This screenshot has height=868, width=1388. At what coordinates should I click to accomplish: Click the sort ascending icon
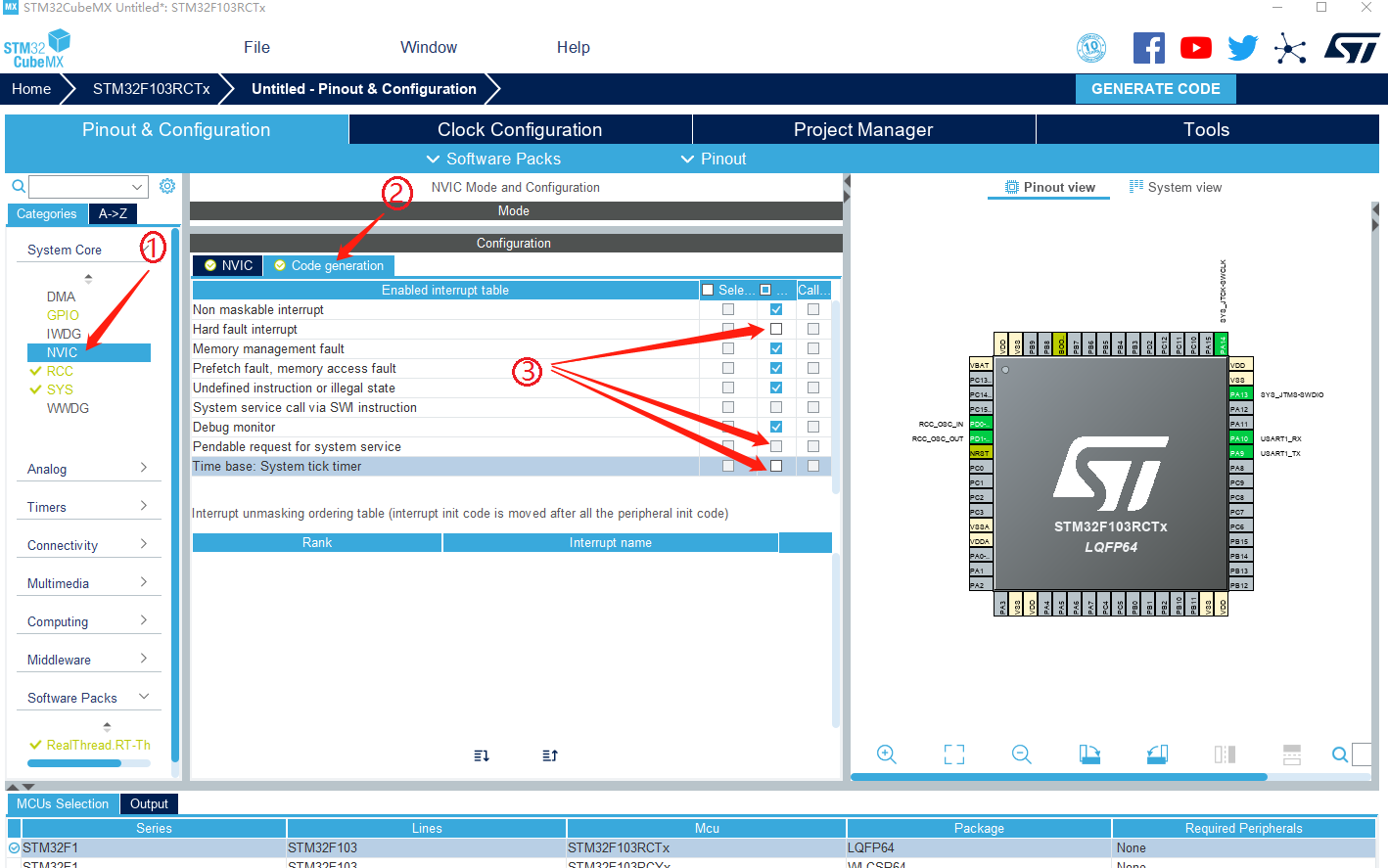[550, 755]
